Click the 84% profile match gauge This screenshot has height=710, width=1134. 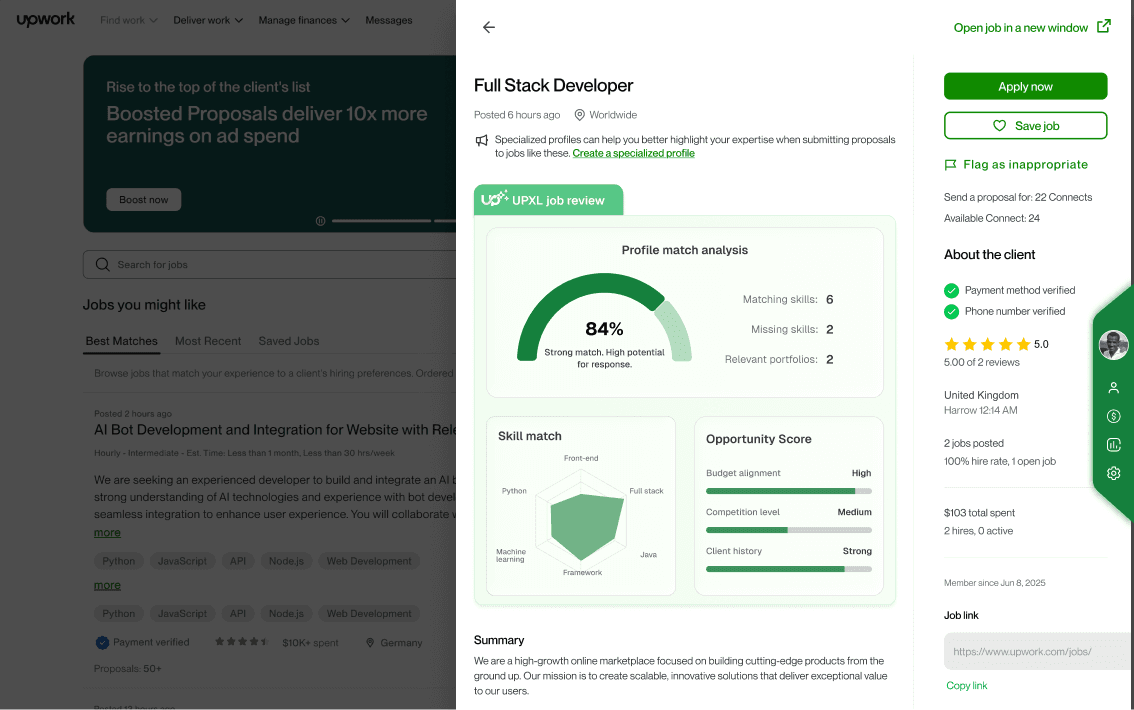pyautogui.click(x=604, y=318)
